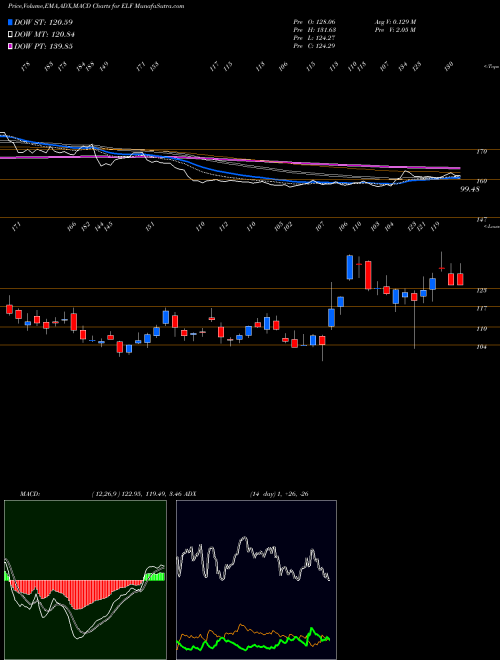This screenshot has width=500, height=660.
Task: Click the 104 price level label
Action: click(x=482, y=347)
